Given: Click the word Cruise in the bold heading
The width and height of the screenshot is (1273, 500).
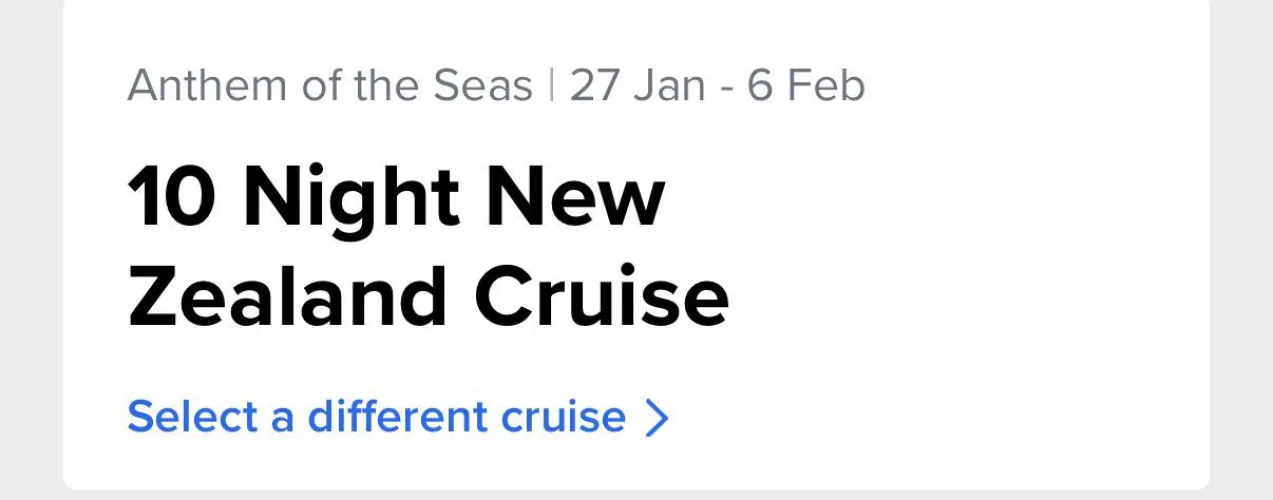Looking at the screenshot, I should 601,297.
